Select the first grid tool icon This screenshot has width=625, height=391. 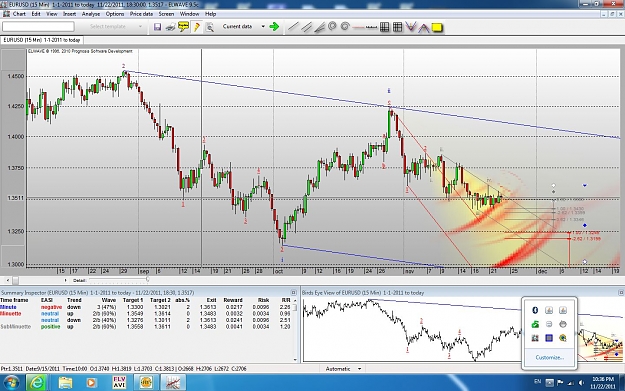point(385,27)
